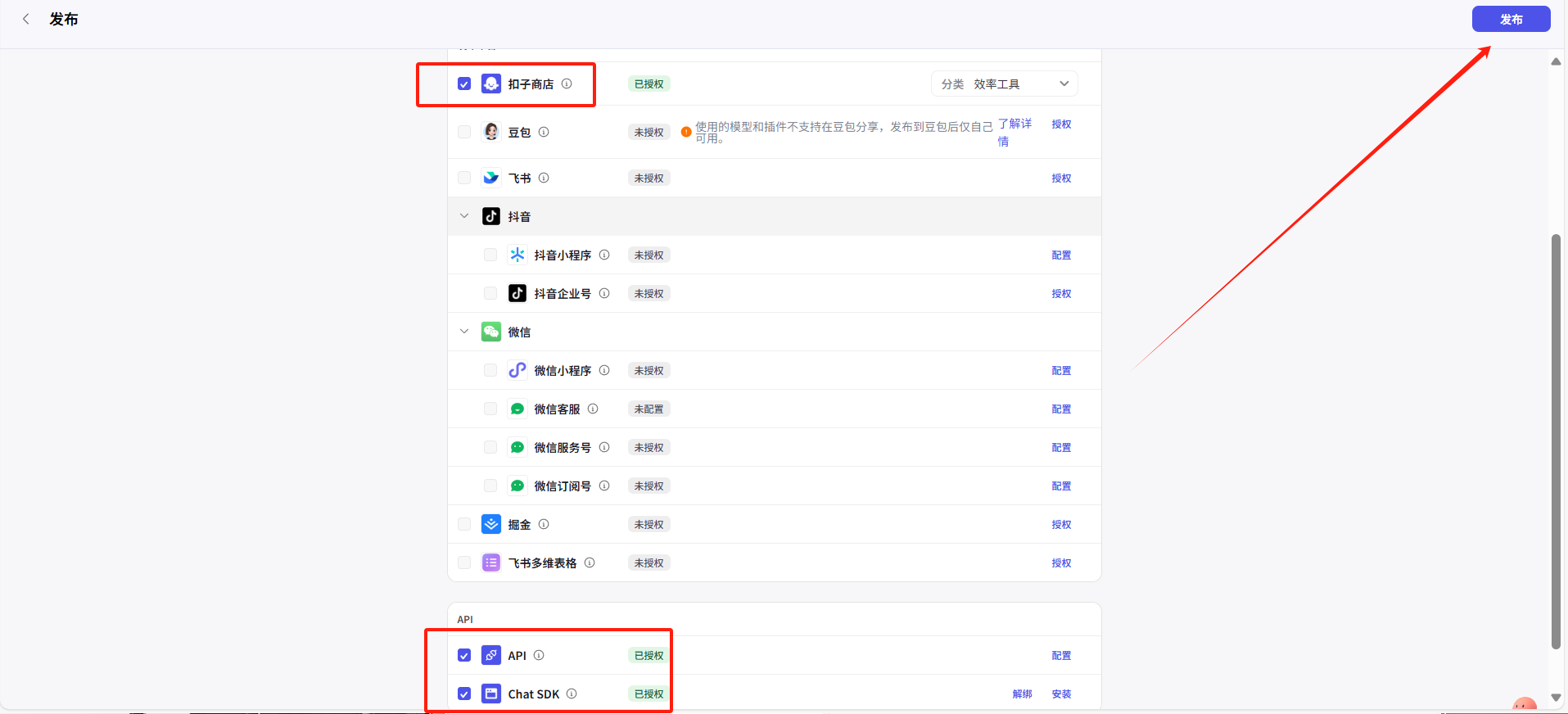Collapse the 微信 group chevron

464,332
